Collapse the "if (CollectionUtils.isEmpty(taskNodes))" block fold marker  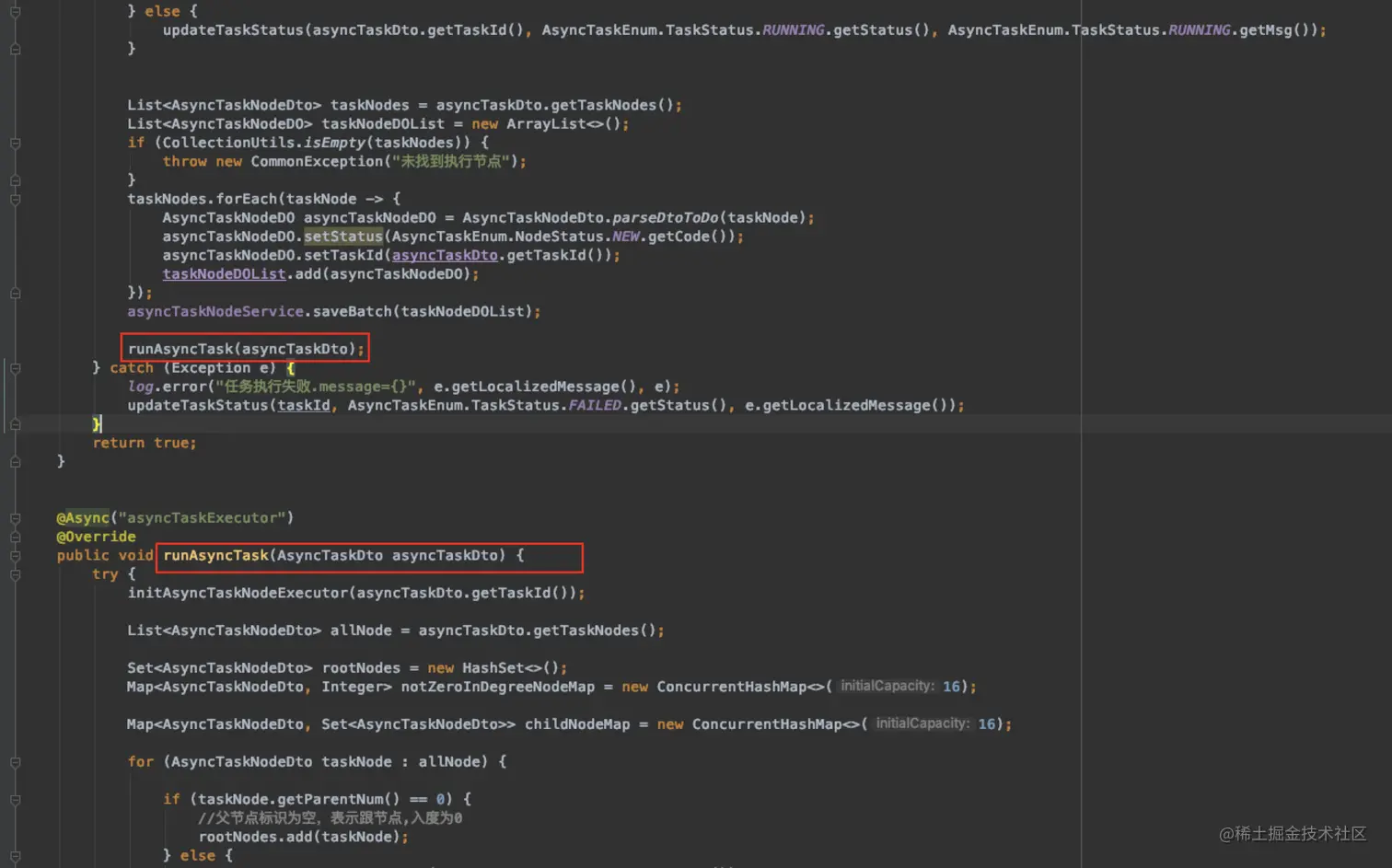point(16,143)
